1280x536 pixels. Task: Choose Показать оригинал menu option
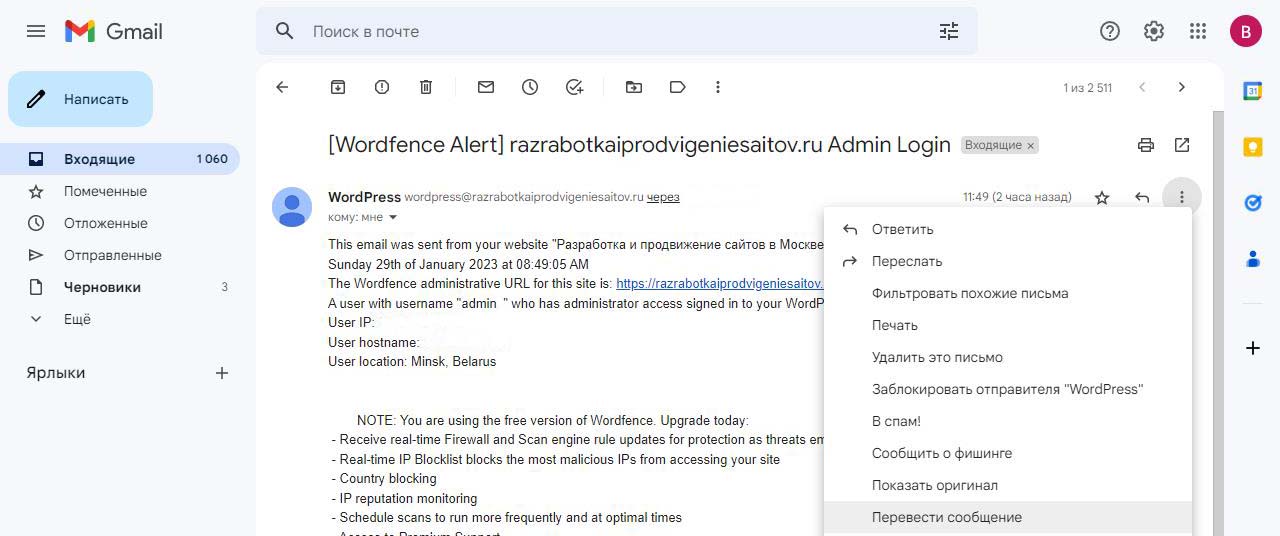934,485
